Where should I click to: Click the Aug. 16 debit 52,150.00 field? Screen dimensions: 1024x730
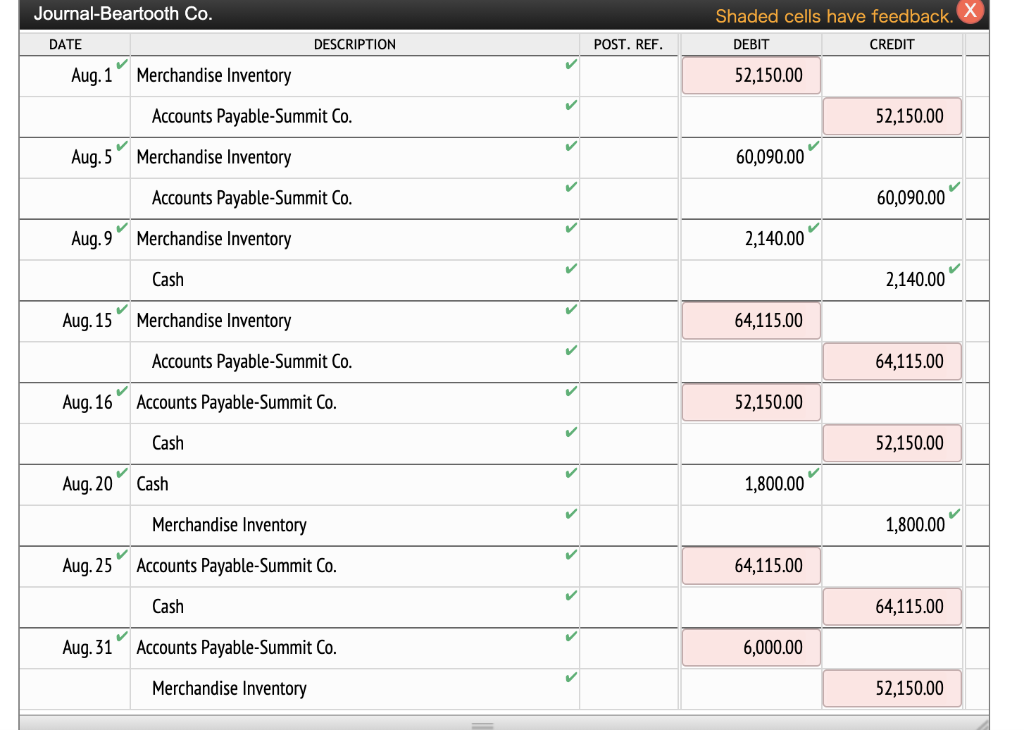coord(751,402)
